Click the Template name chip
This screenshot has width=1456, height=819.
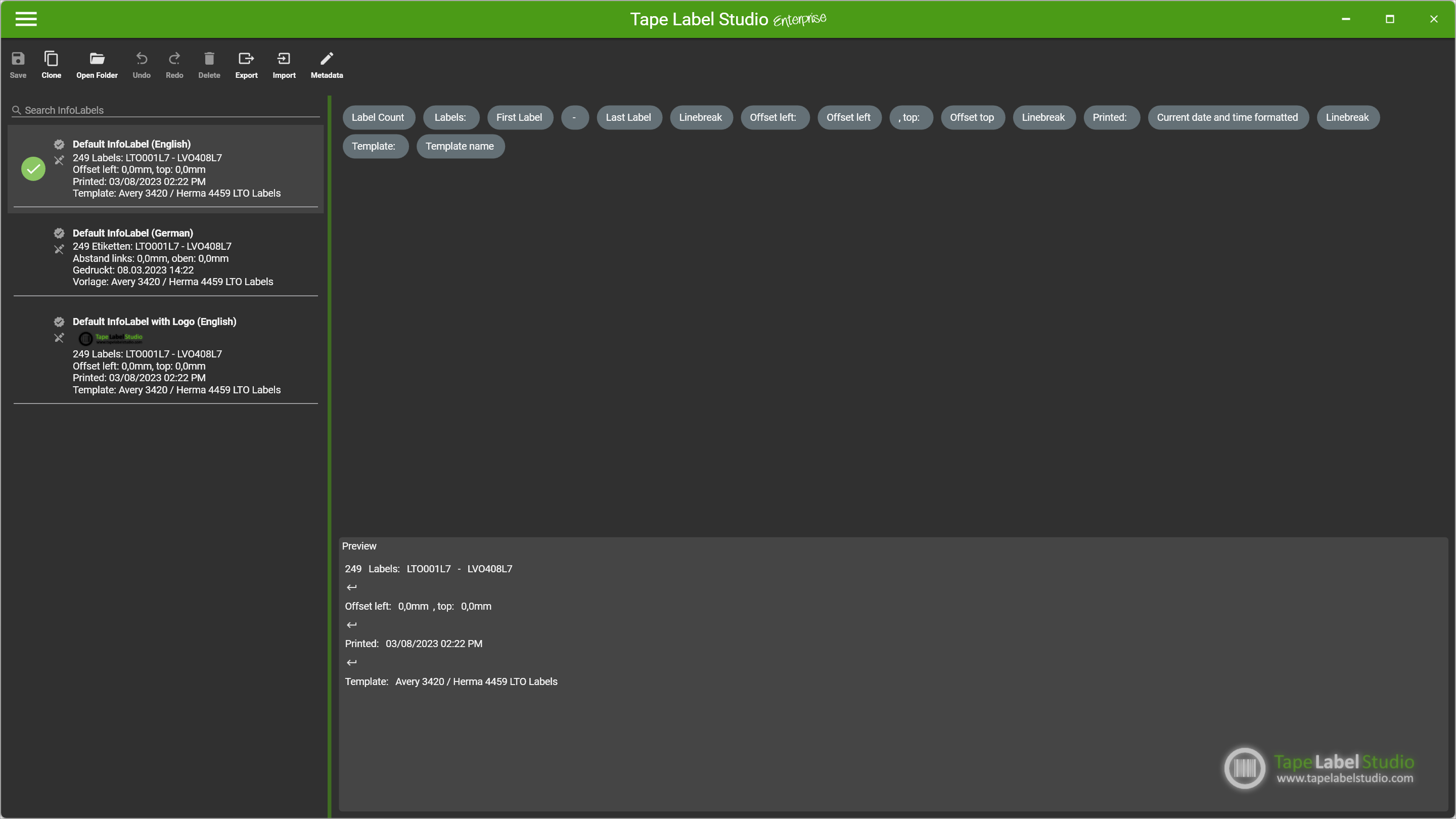pyautogui.click(x=460, y=147)
